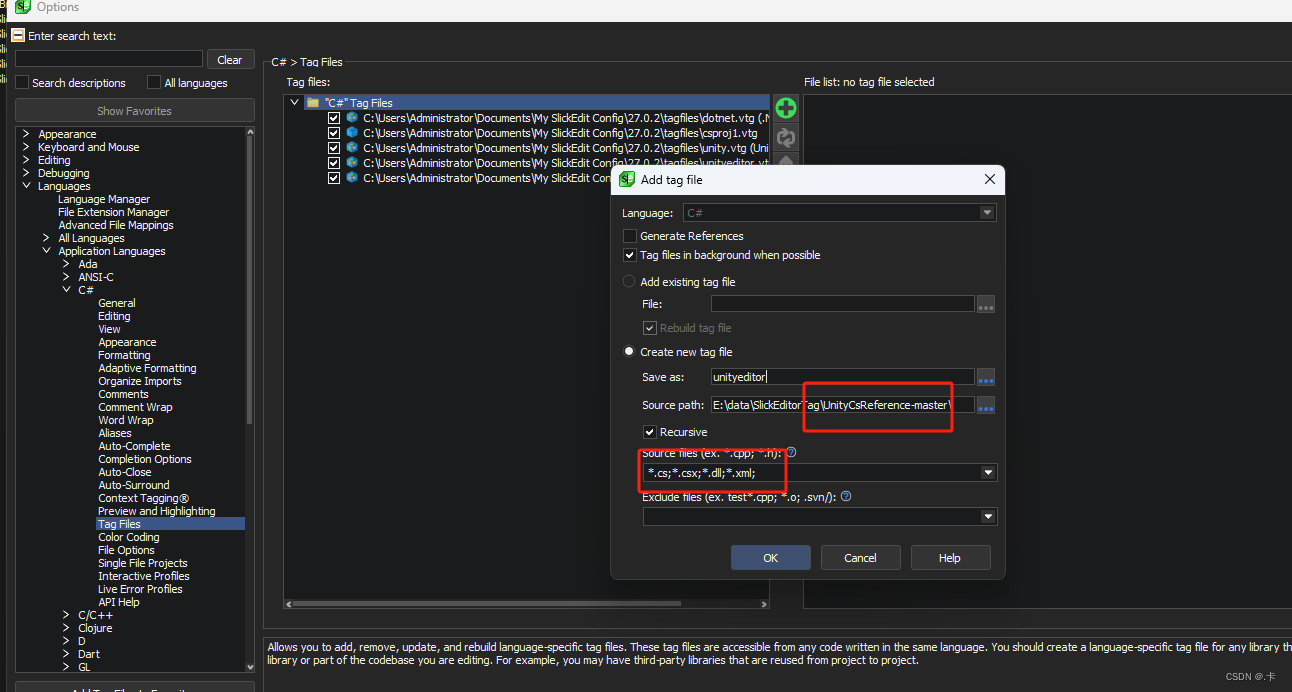The width and height of the screenshot is (1292, 692).
Task: Close the Add tag file dialog with X
Action: pyautogui.click(x=990, y=180)
